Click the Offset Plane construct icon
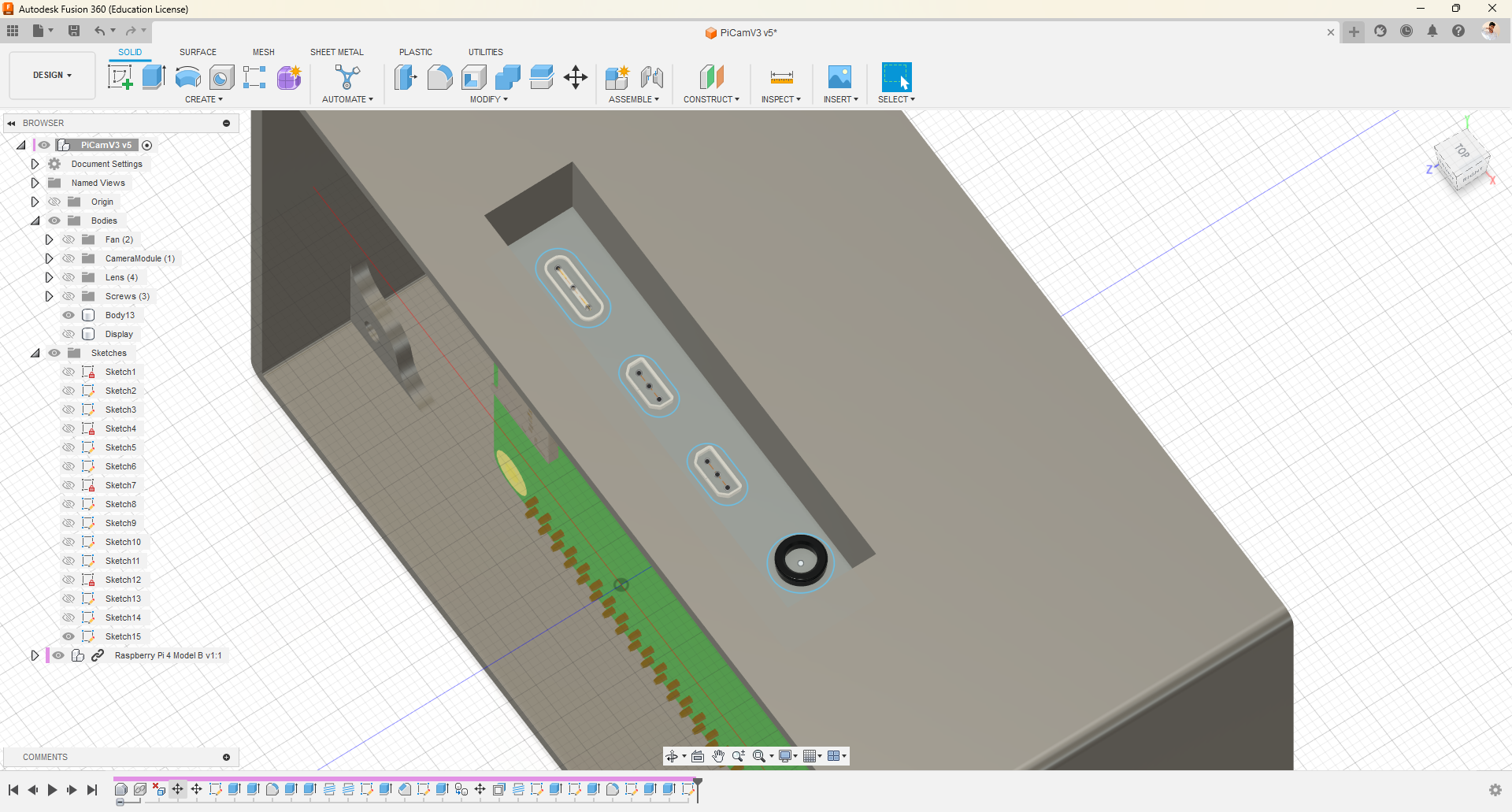The width and height of the screenshot is (1512, 812). tap(711, 77)
